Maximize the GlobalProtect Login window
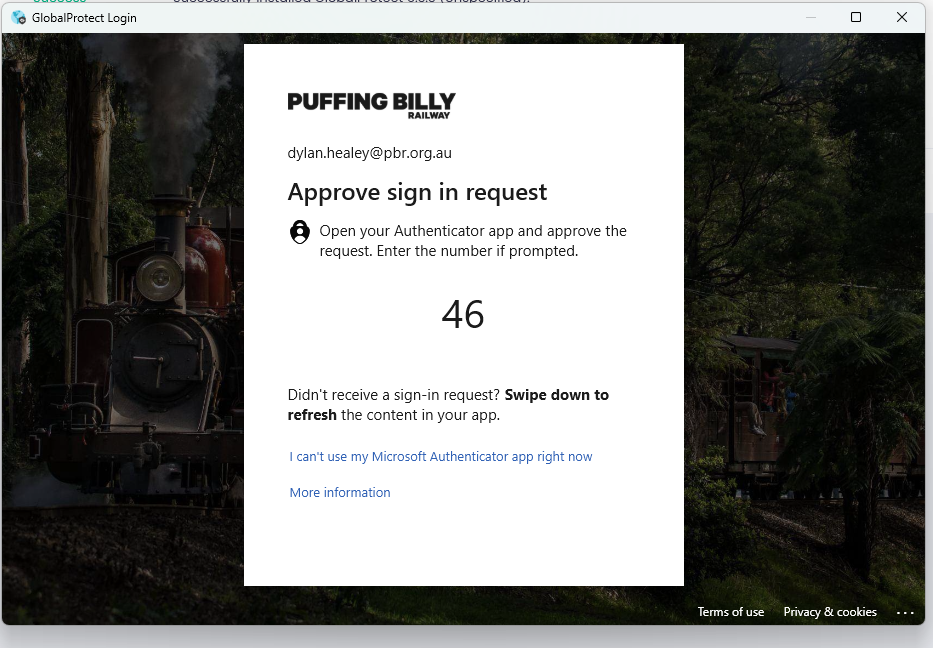 (856, 17)
